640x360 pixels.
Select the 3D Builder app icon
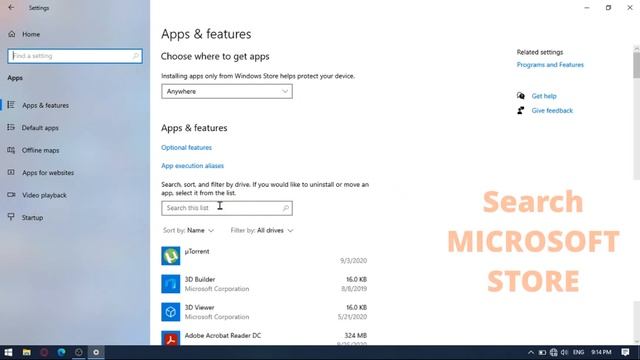point(171,284)
